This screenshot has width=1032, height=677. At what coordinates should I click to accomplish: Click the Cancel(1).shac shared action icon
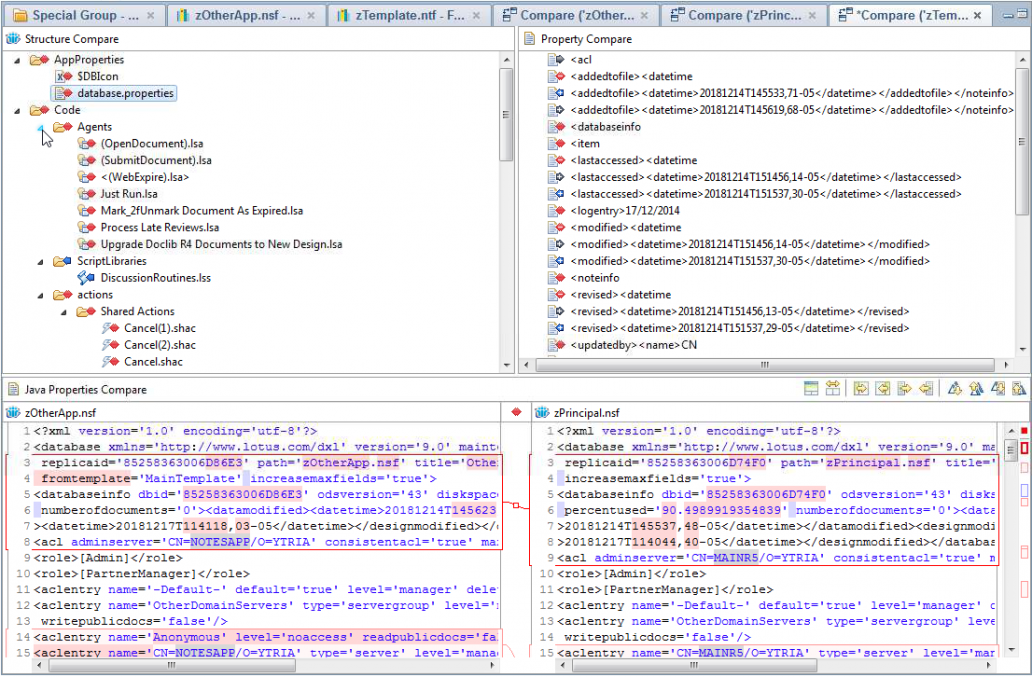point(110,328)
